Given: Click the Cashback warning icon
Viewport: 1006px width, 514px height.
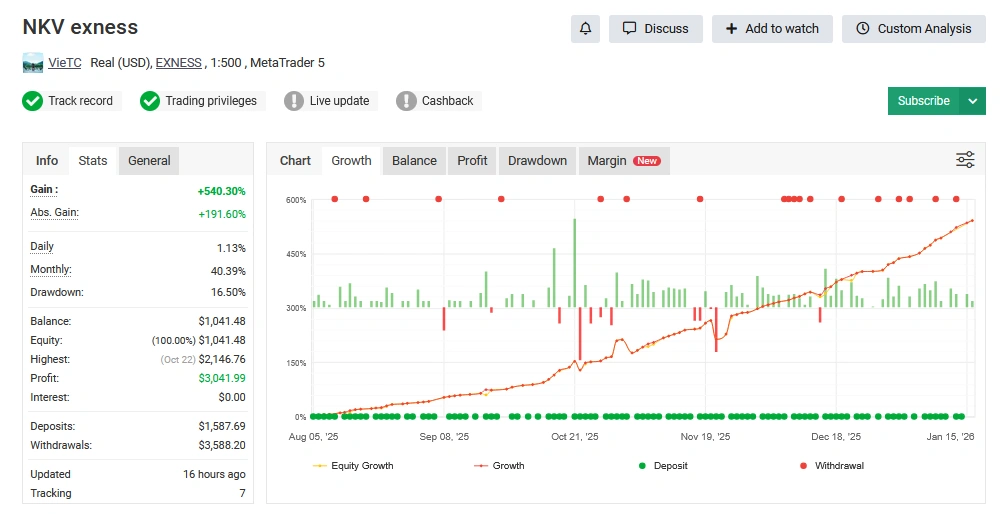Looking at the screenshot, I should (x=406, y=101).
